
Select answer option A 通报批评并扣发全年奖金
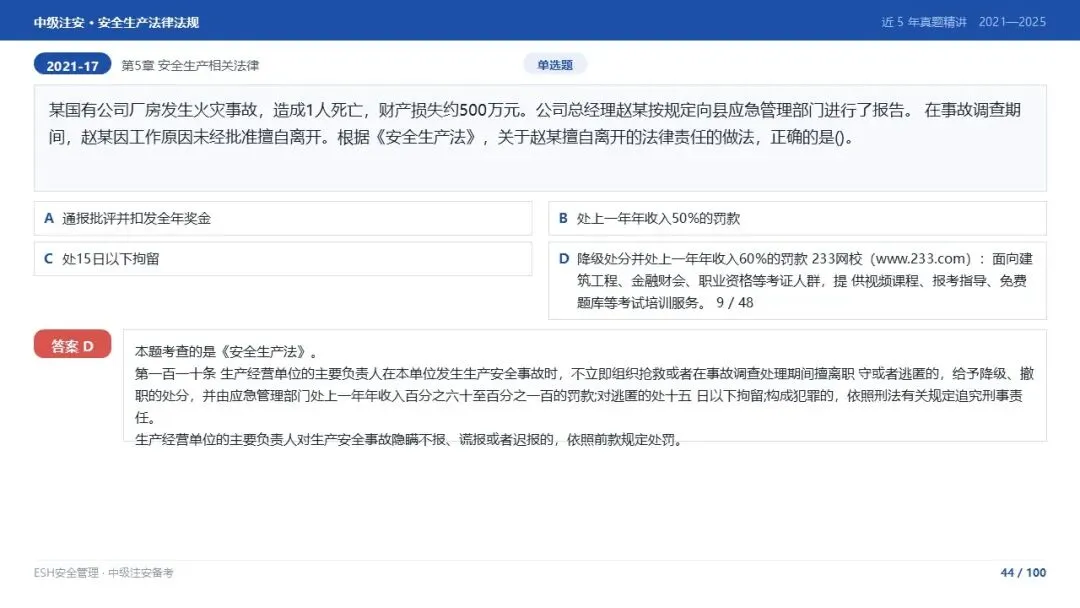(282, 218)
